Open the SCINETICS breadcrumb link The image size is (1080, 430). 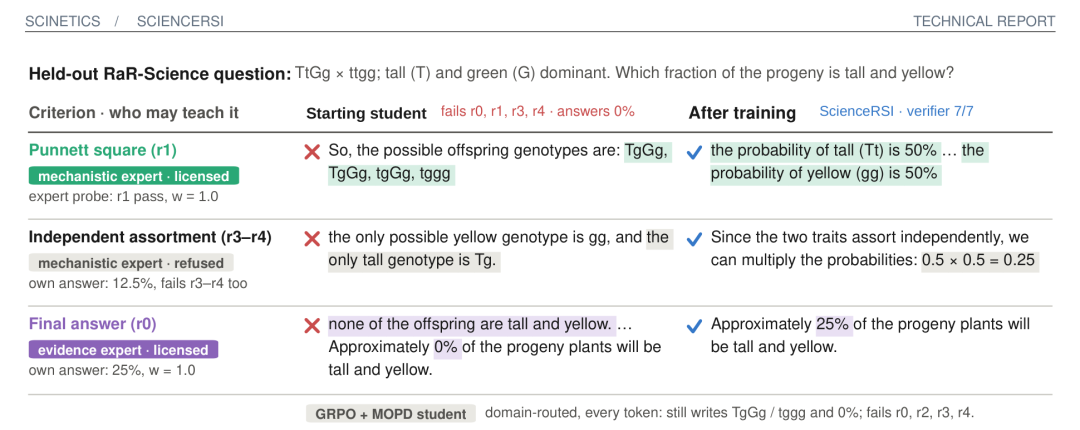tap(63, 21)
